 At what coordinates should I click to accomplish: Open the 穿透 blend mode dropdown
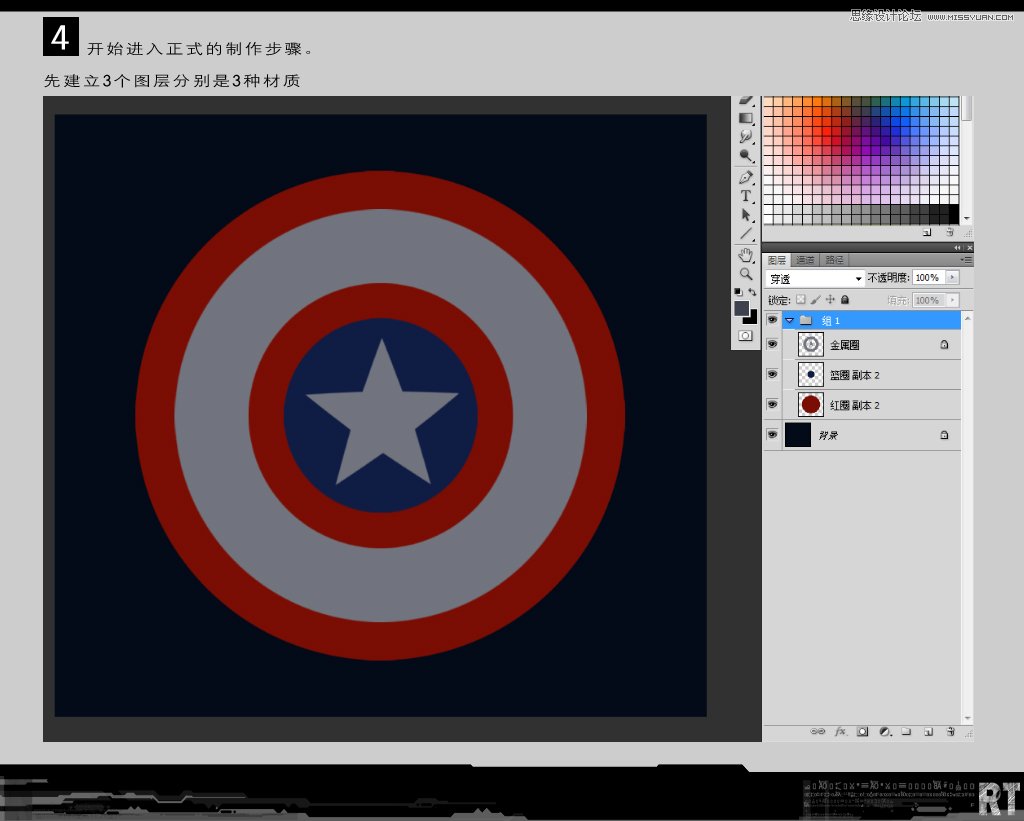click(x=815, y=278)
